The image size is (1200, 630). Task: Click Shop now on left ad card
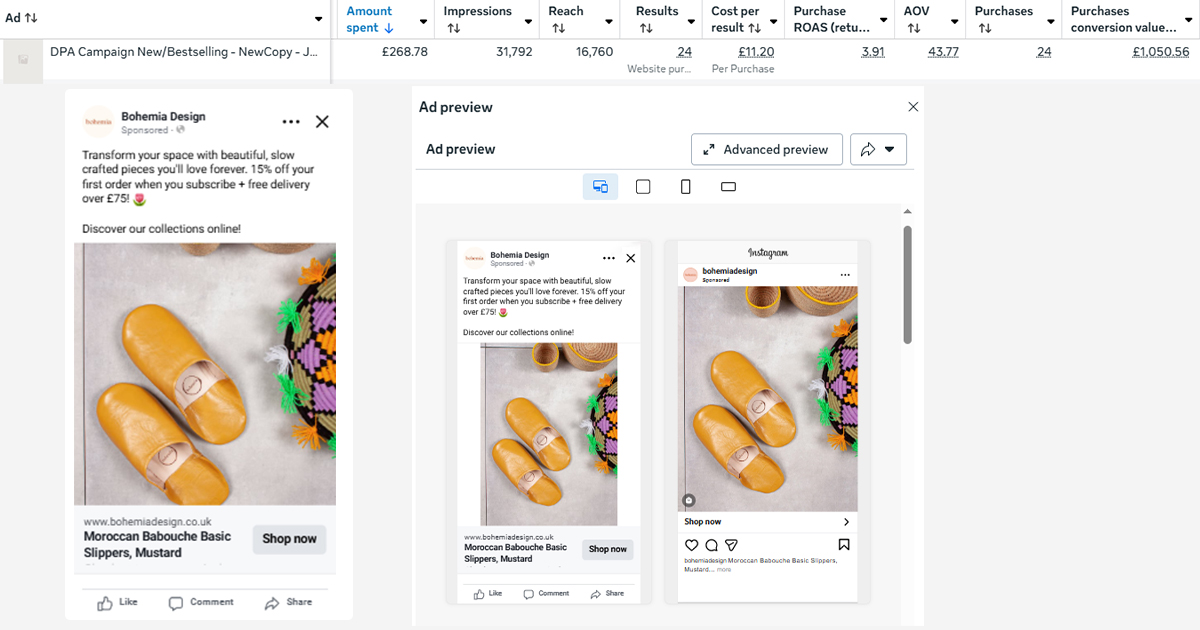click(289, 538)
